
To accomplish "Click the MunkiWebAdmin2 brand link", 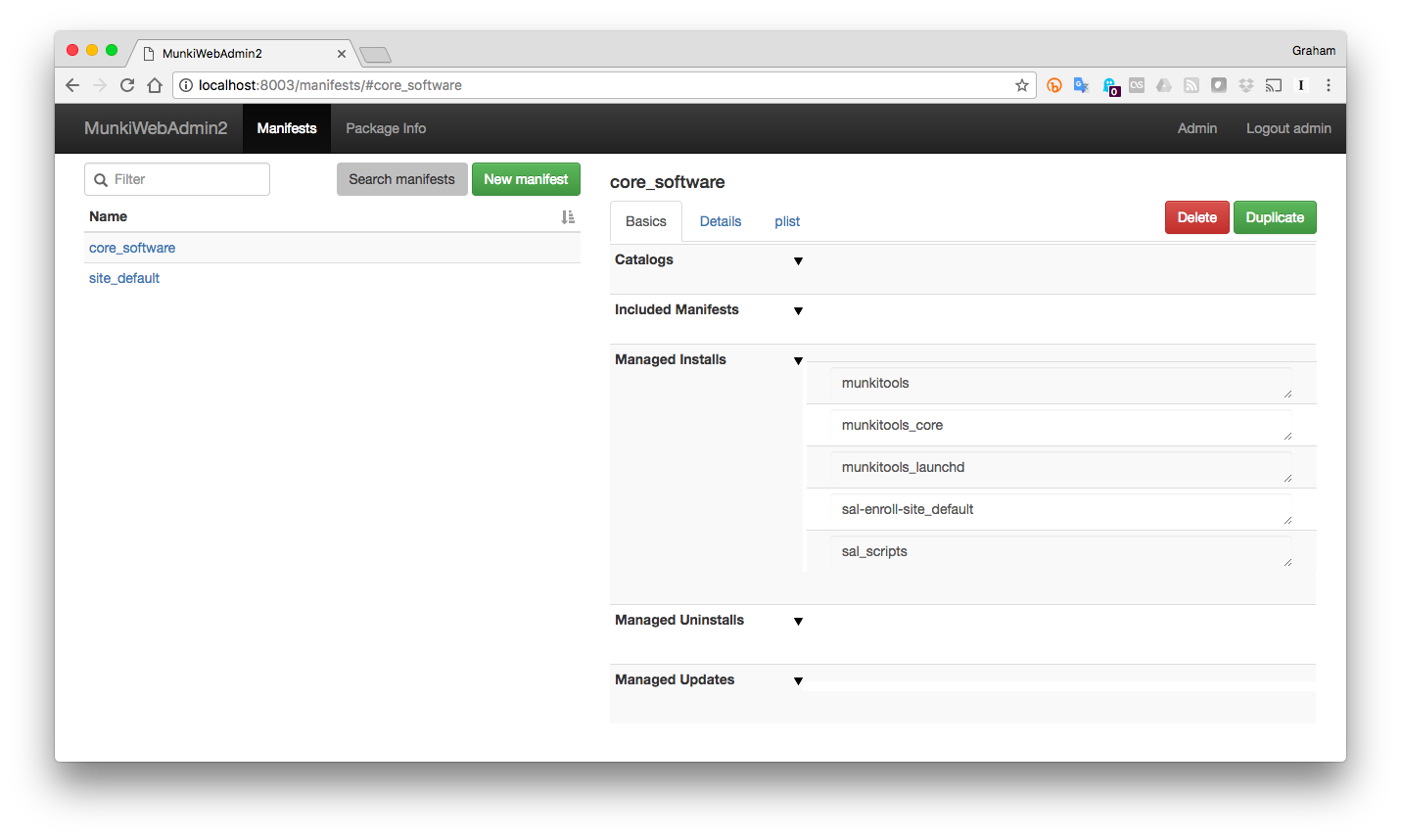I will (x=156, y=128).
